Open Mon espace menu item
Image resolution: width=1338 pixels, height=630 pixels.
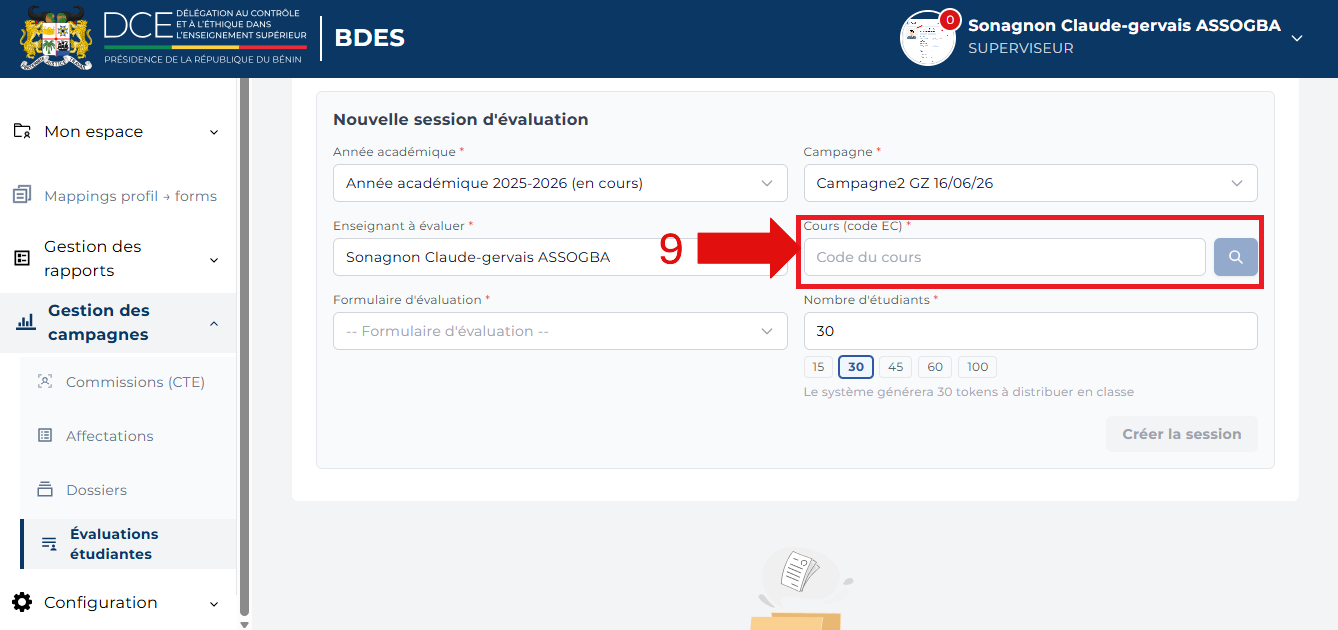(x=118, y=132)
